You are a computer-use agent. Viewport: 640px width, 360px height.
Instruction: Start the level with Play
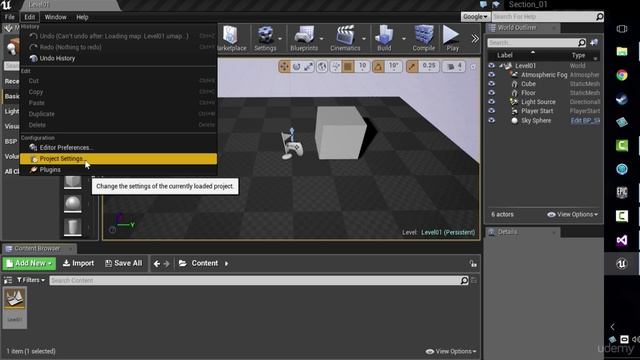452,38
